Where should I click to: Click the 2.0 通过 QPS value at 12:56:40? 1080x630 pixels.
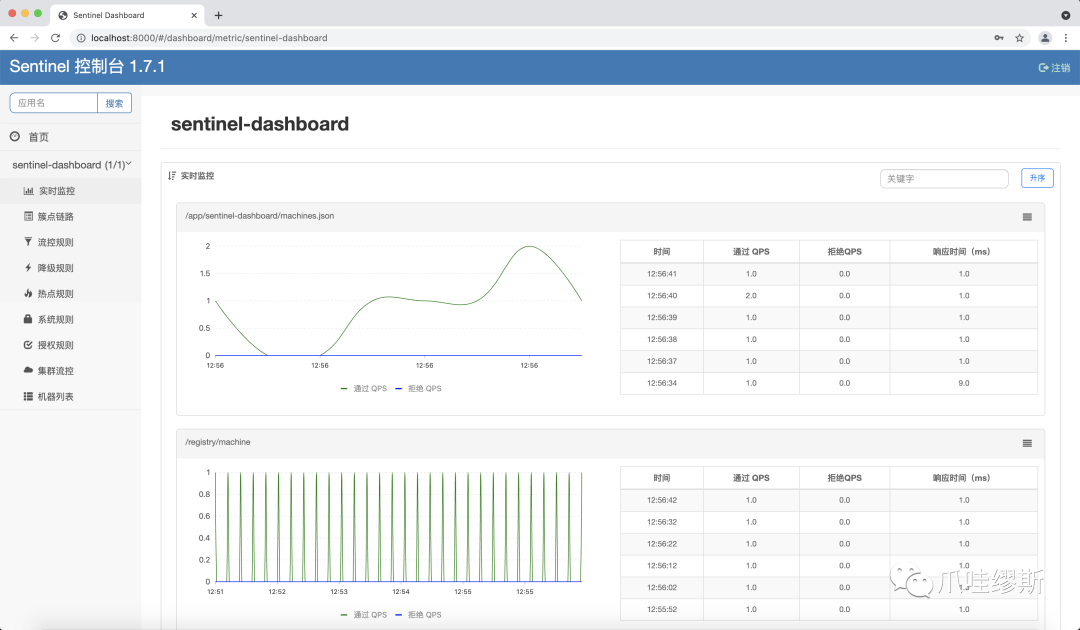[x=751, y=295]
